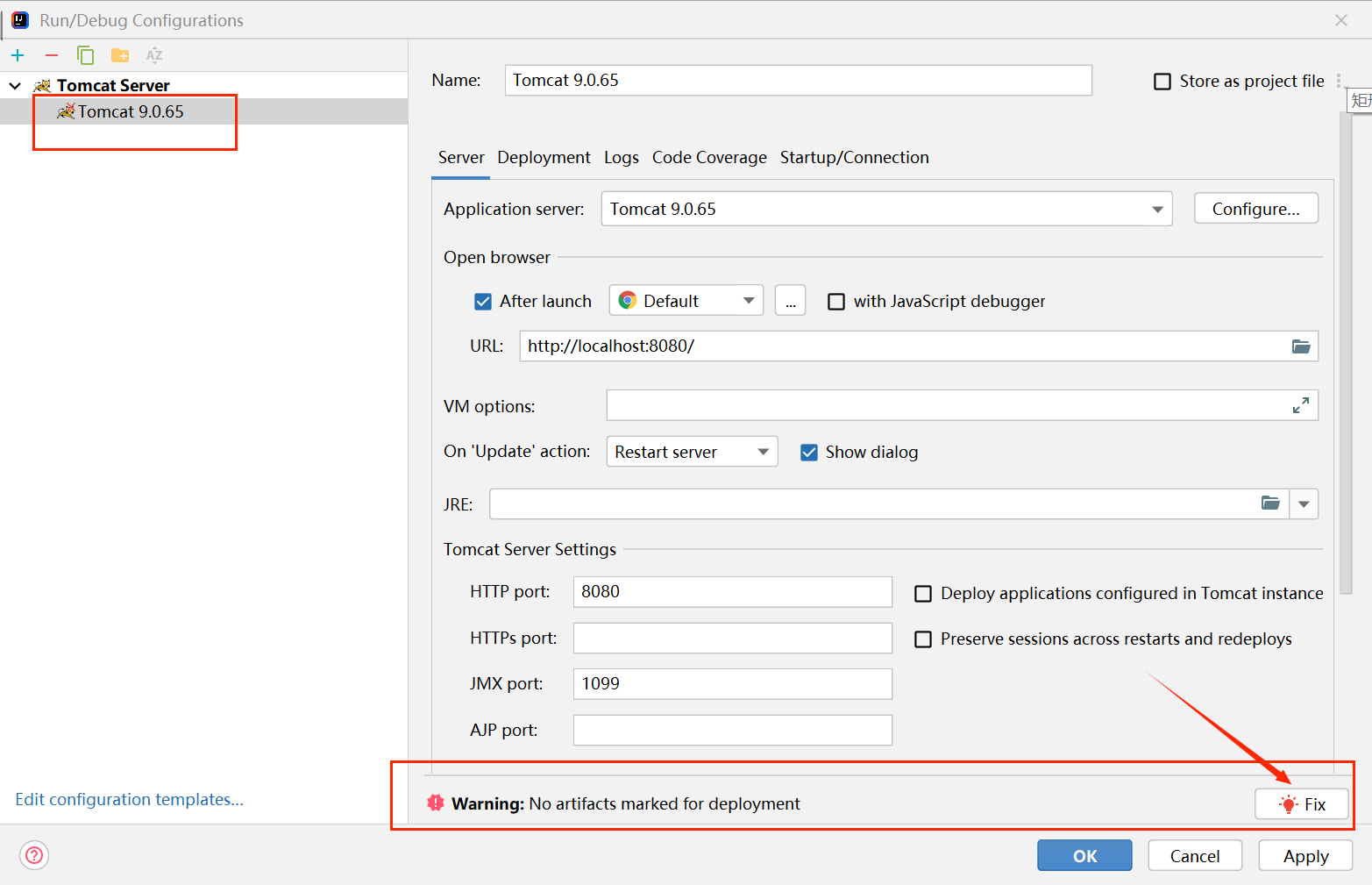Click the Sort Configurations alphabetically icon

click(154, 55)
